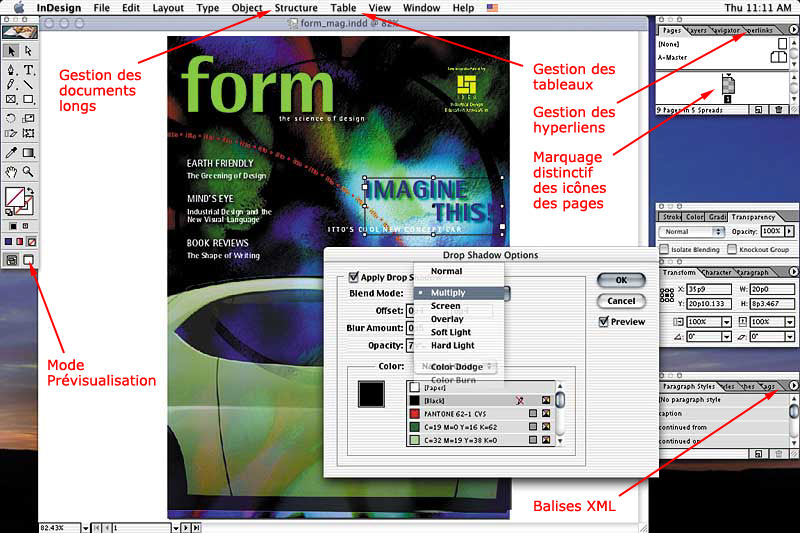800x533 pixels.
Task: Click Apply Gradient button in toolbox
Action: [20, 241]
